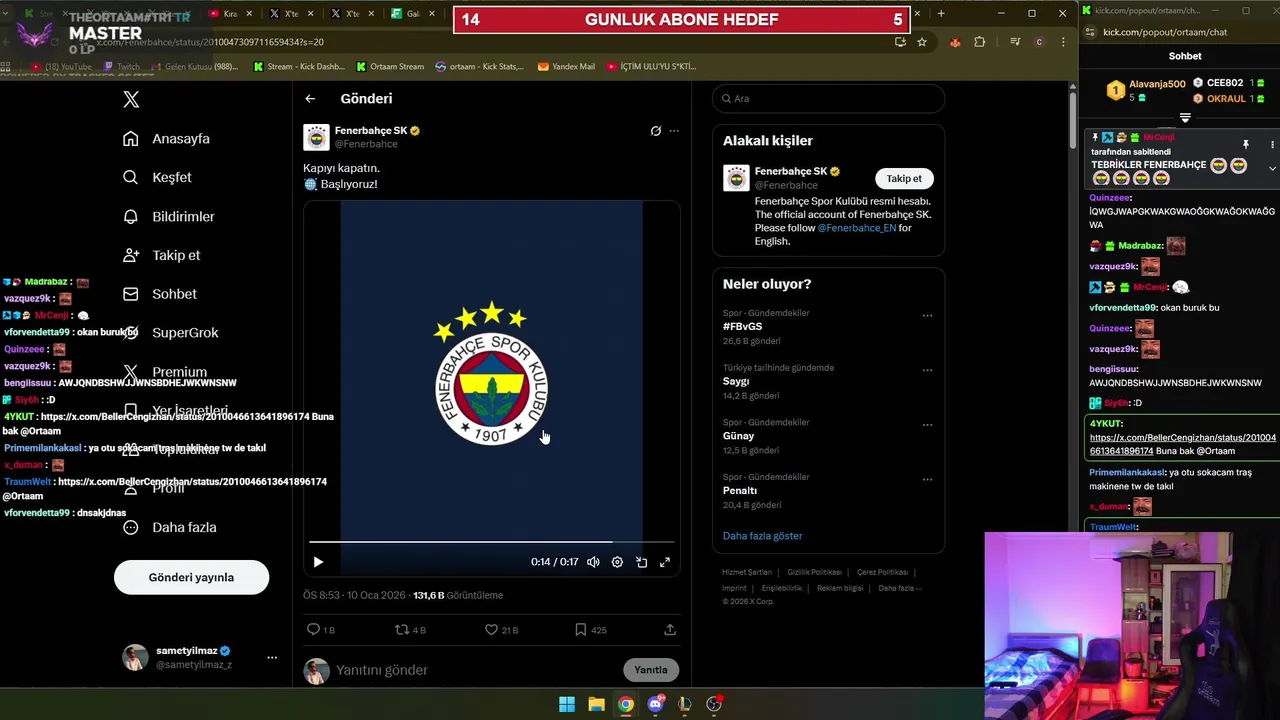This screenshot has height=720, width=1280.
Task: Open a new Chrome tab
Action: pyautogui.click(x=941, y=14)
